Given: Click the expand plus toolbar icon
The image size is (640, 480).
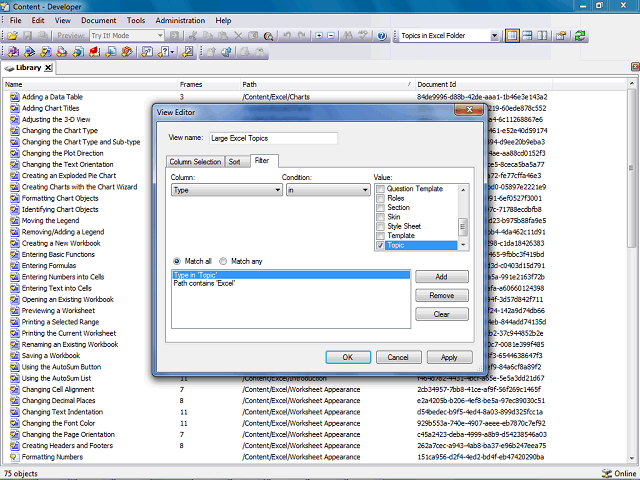Looking at the screenshot, I should click(319, 36).
